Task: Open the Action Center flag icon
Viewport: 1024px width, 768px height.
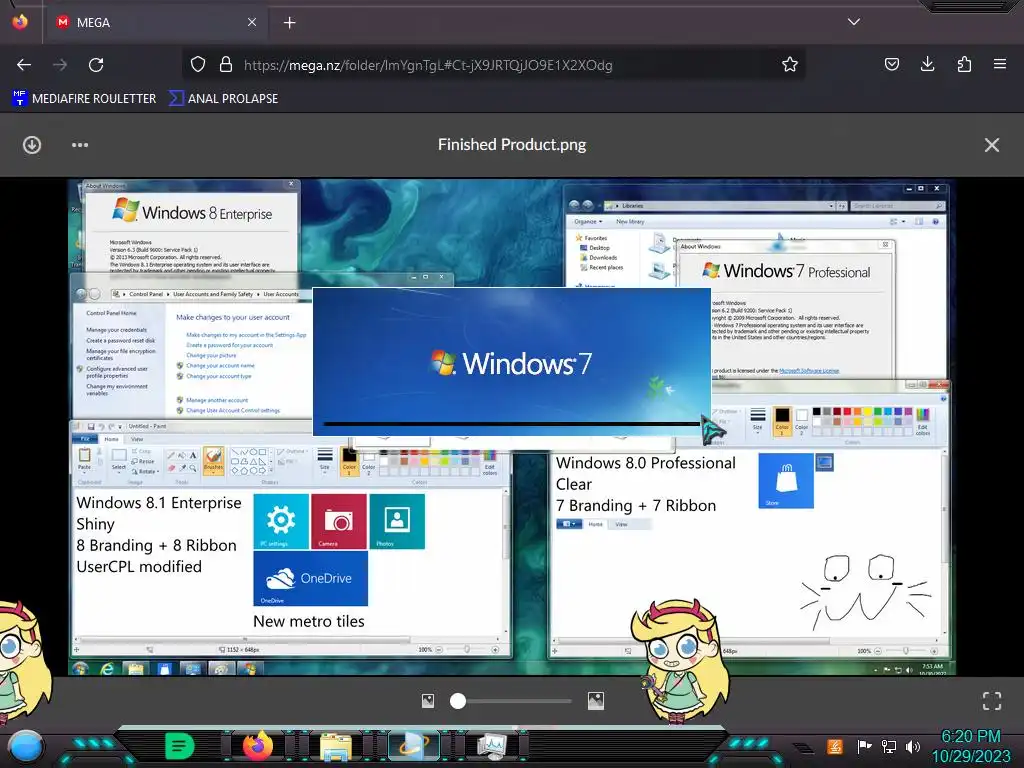Action: click(x=864, y=746)
